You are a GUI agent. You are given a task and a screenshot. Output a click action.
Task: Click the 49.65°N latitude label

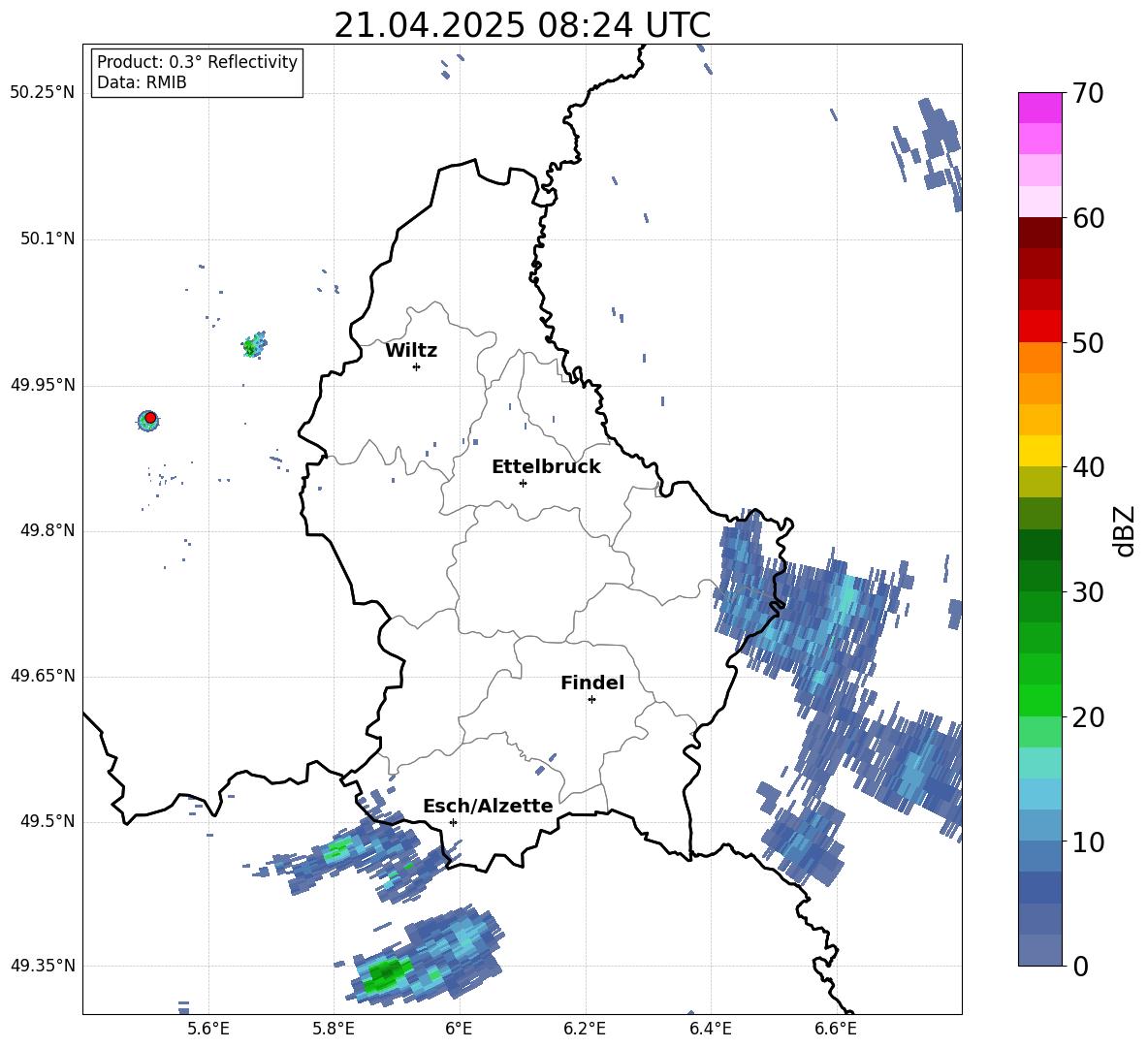[43, 676]
